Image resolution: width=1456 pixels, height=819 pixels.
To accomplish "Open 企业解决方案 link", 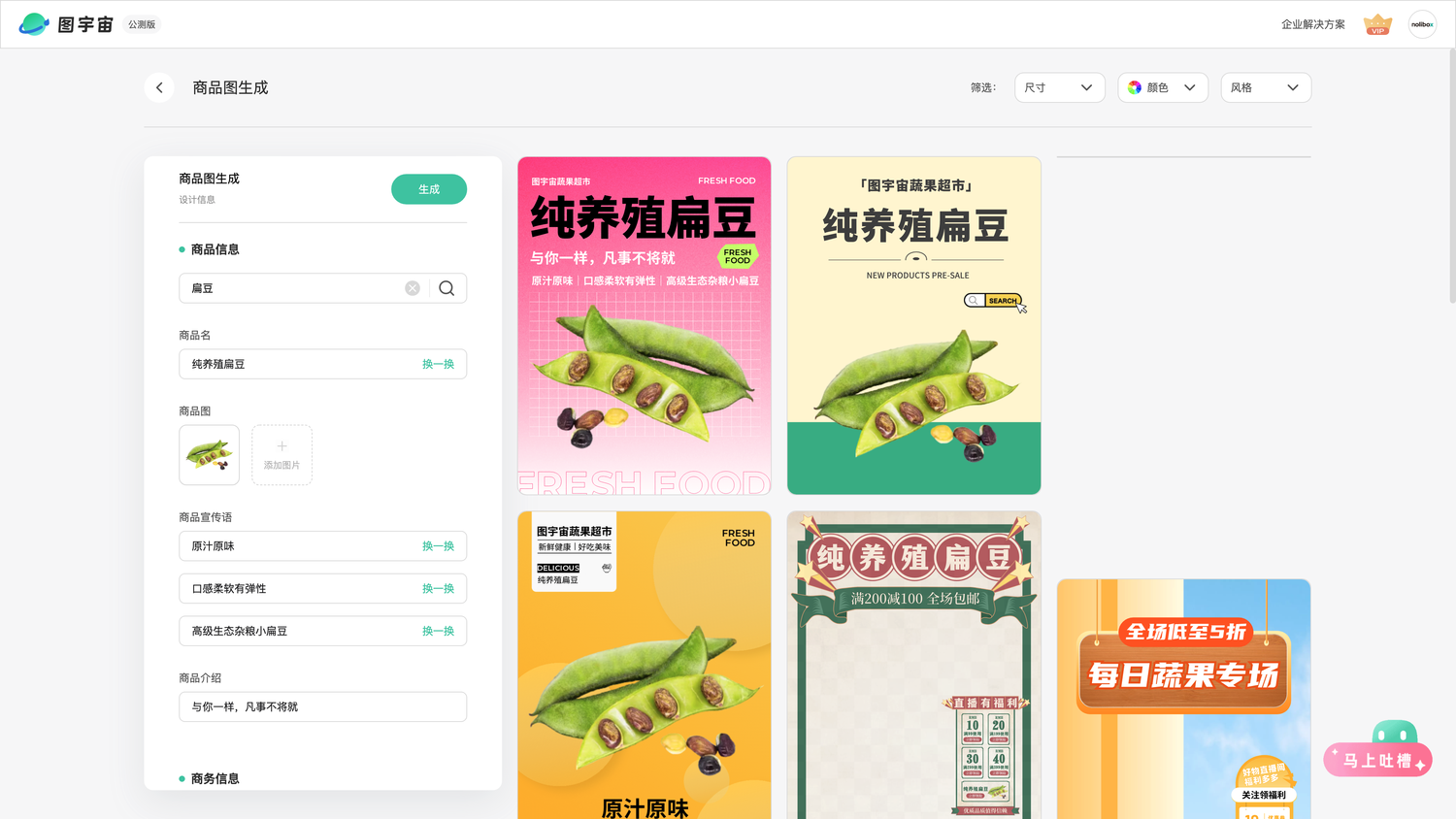I will point(1312,24).
